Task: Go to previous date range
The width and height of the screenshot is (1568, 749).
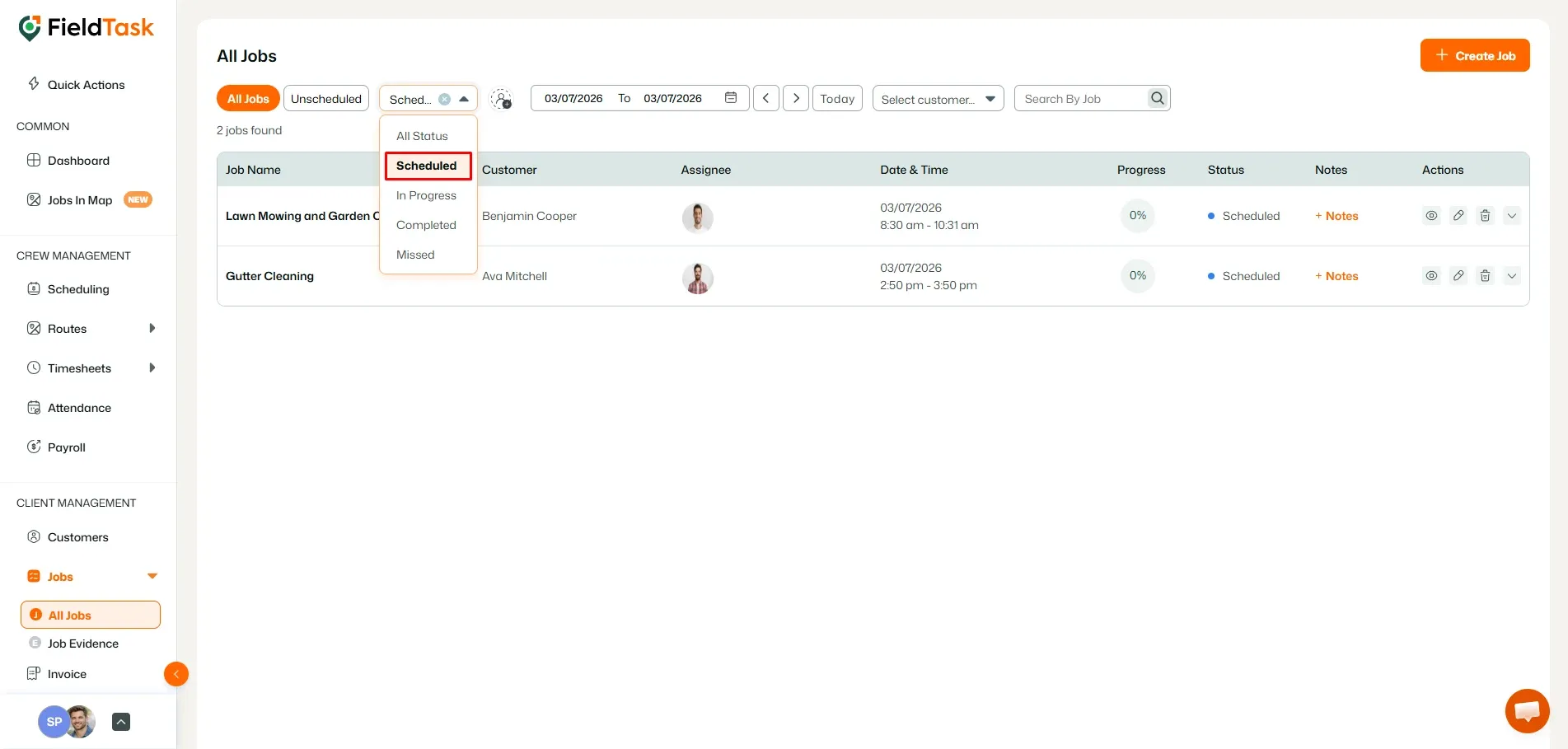Action: [x=765, y=98]
